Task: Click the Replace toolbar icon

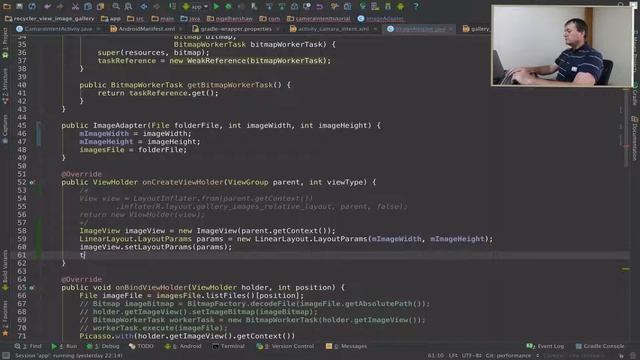Action: tap(129, 6)
